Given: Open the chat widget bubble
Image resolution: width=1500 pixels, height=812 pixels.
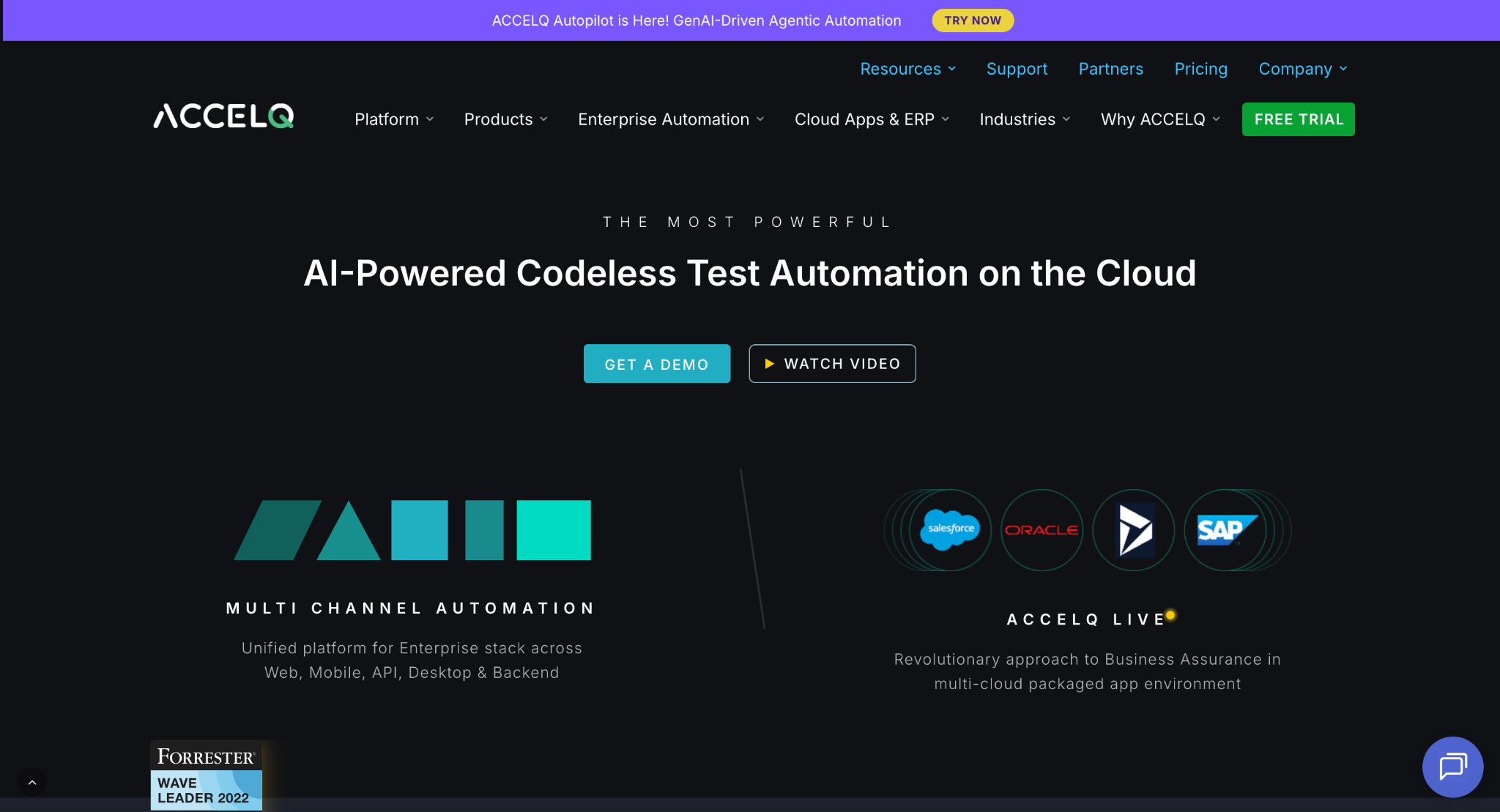Looking at the screenshot, I should [1452, 767].
